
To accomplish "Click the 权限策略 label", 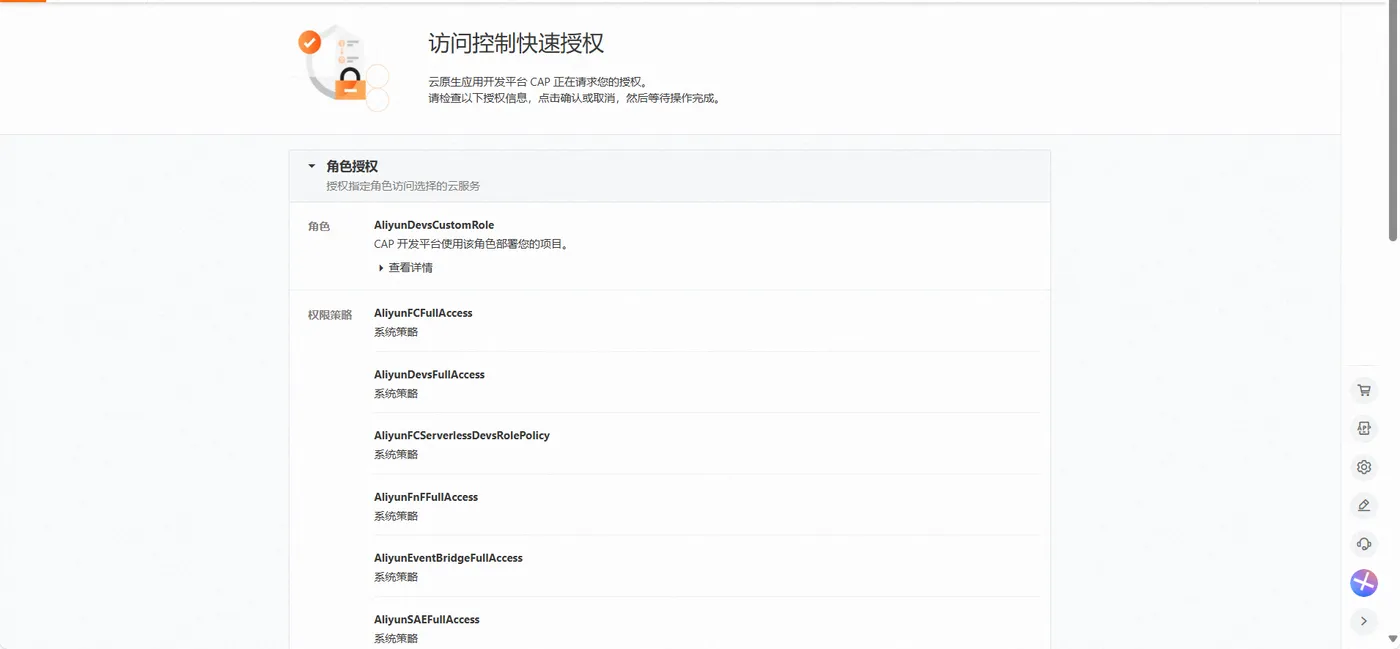I will click(x=330, y=315).
